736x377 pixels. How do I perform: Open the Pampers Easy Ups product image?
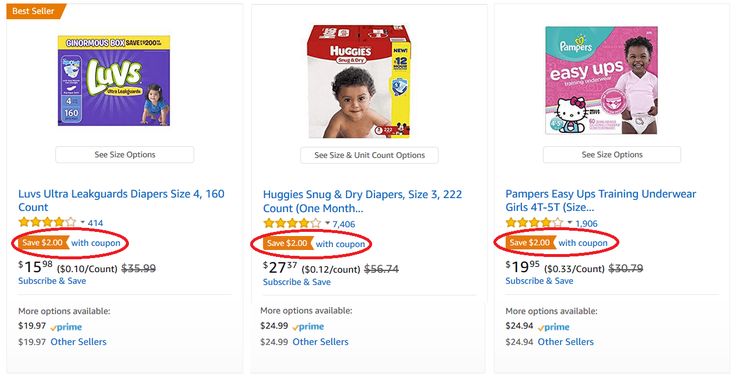coord(601,80)
